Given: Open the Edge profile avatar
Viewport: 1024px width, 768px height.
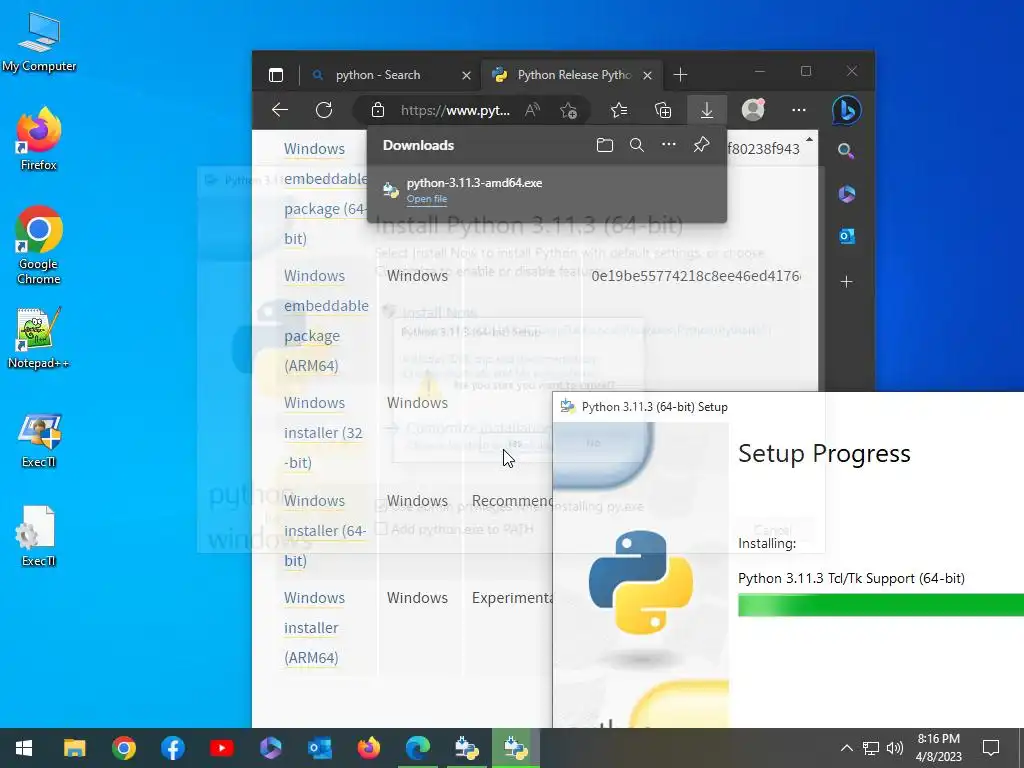Looking at the screenshot, I should pyautogui.click(x=753, y=110).
